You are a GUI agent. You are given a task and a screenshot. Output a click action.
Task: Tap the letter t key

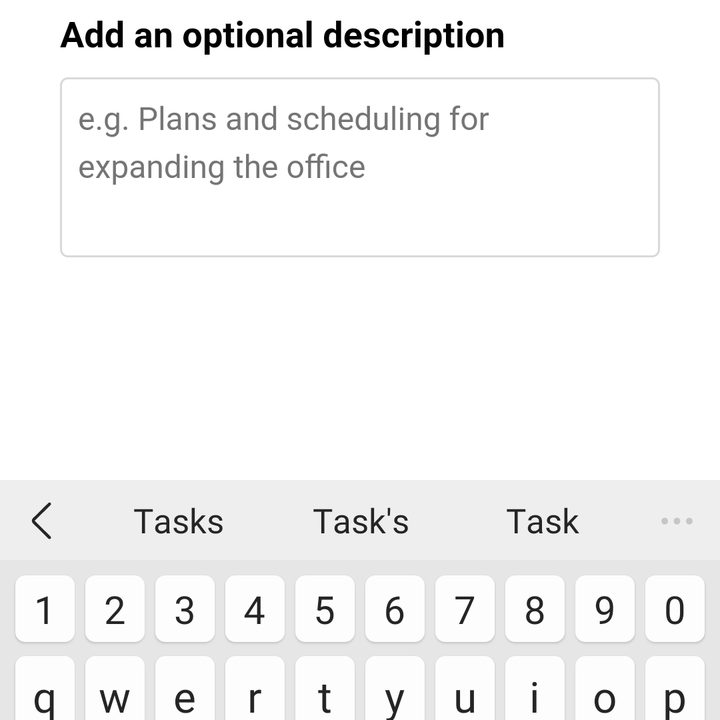coord(325,689)
